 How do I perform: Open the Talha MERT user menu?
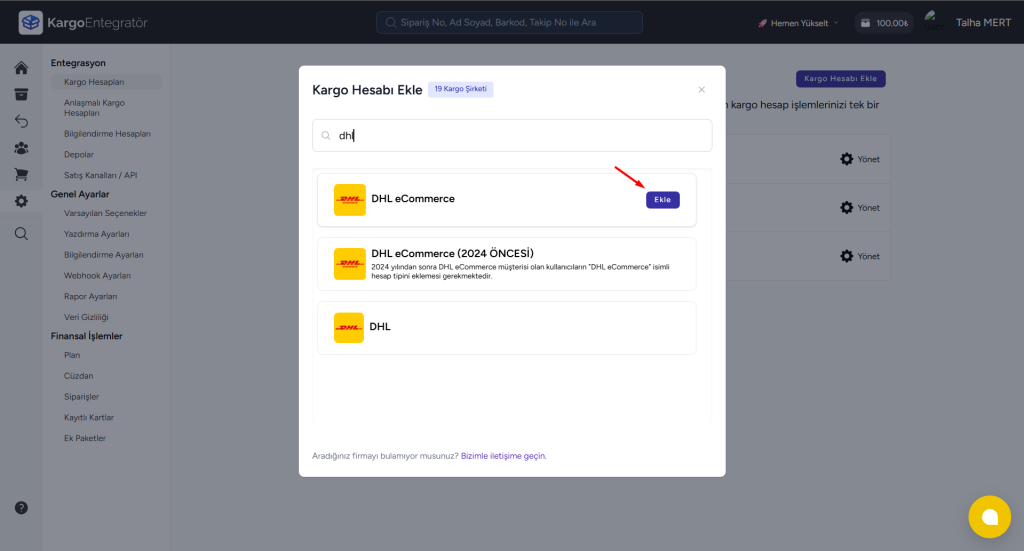(x=981, y=23)
